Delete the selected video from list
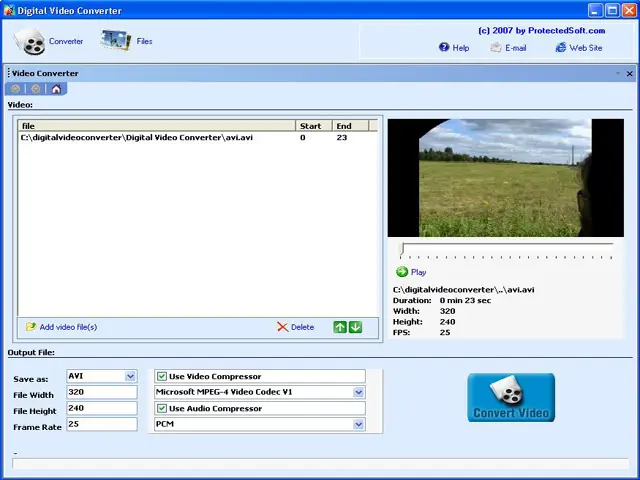The image size is (640, 480). [x=295, y=327]
